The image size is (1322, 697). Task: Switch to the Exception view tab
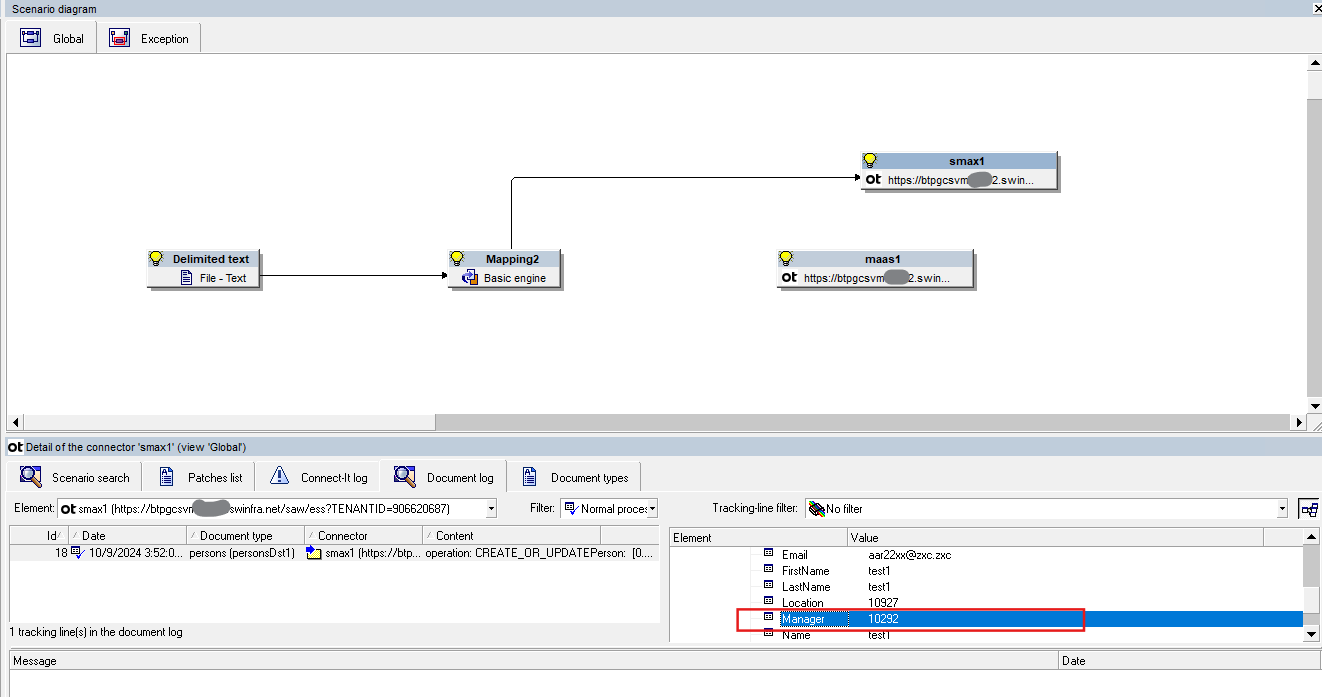[x=148, y=38]
